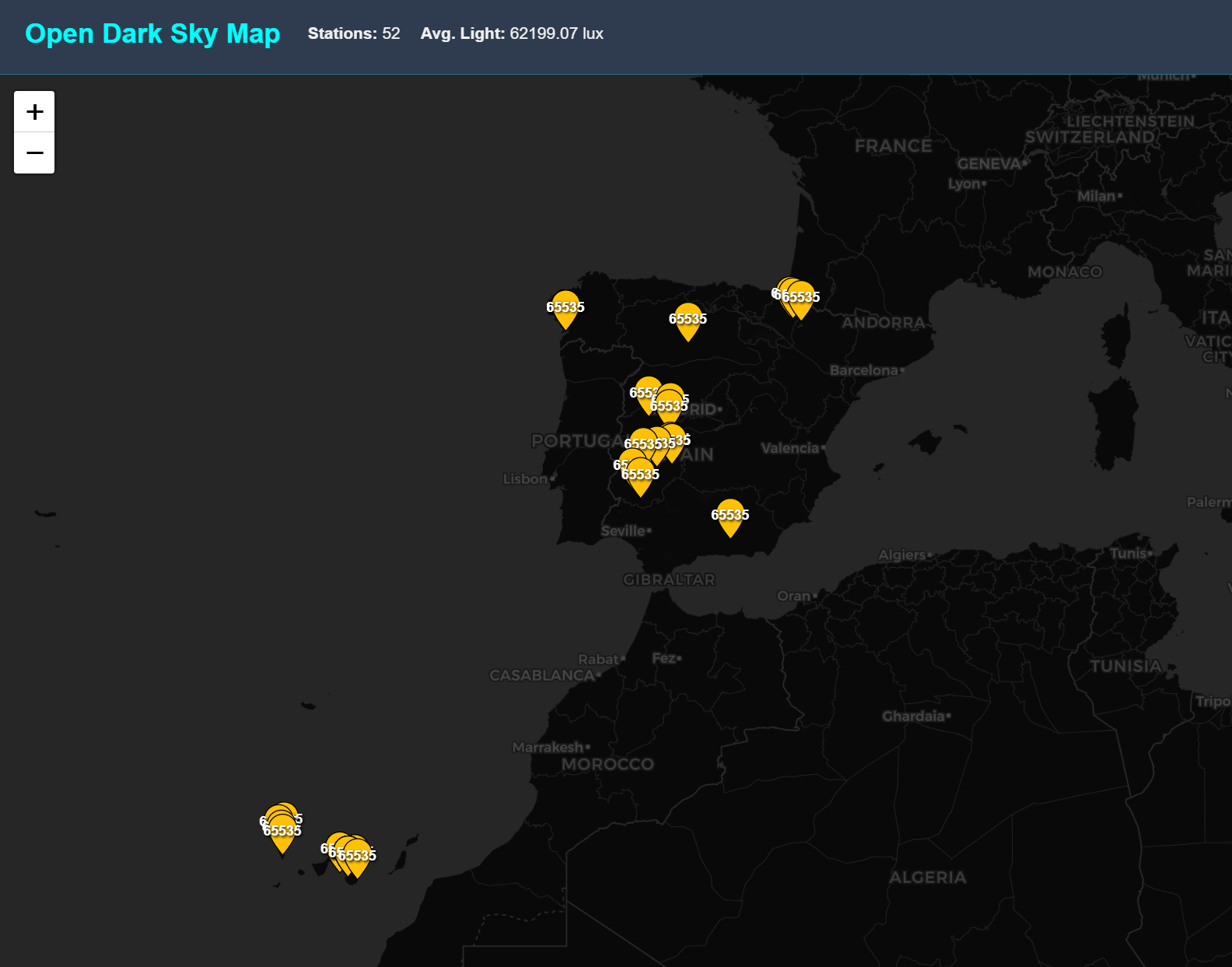Screen dimensions: 1232x967
Task: Click the MOROCCO country label
Action: tap(607, 764)
